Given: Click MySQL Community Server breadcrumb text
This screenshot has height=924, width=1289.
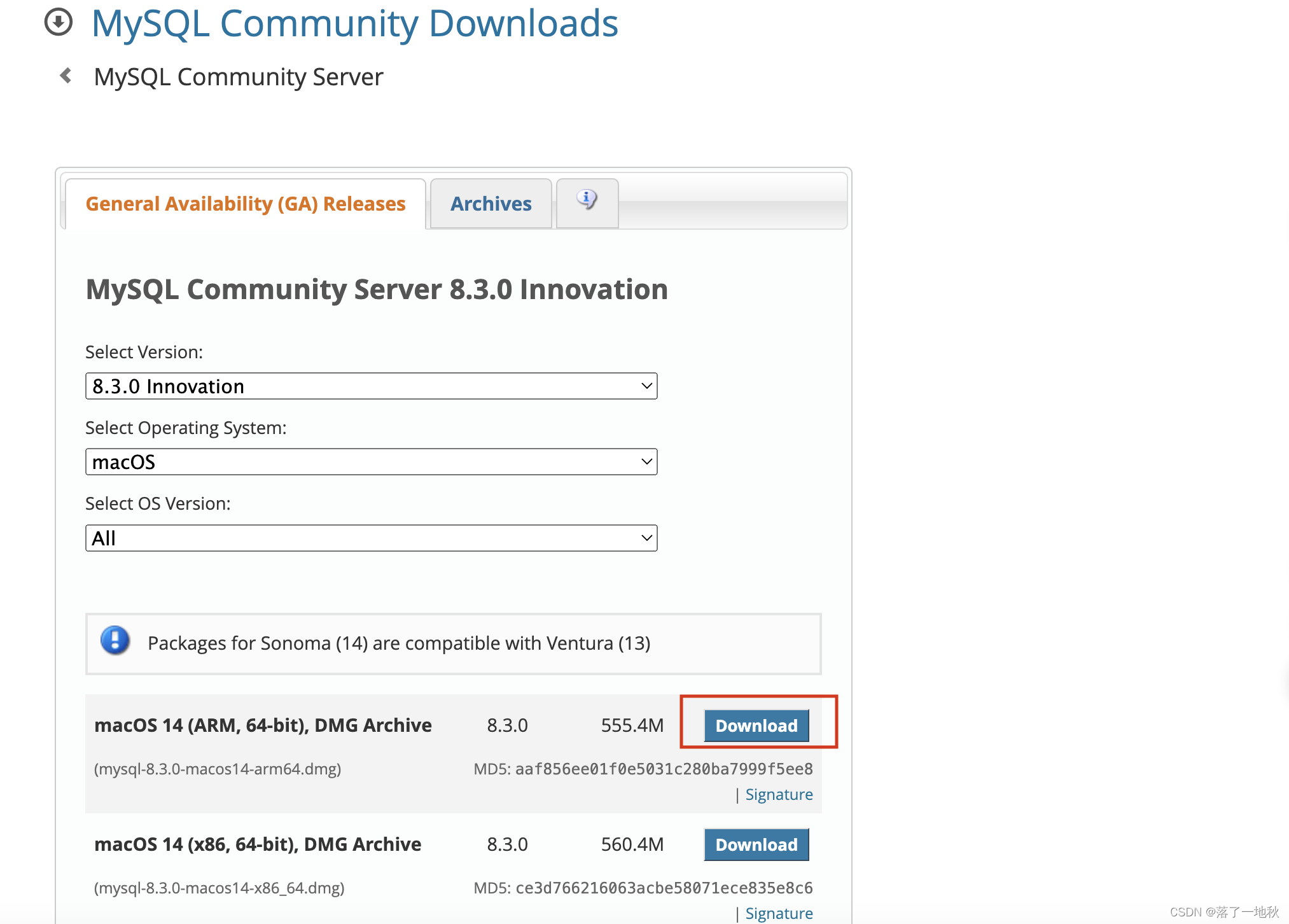Looking at the screenshot, I should pyautogui.click(x=238, y=77).
